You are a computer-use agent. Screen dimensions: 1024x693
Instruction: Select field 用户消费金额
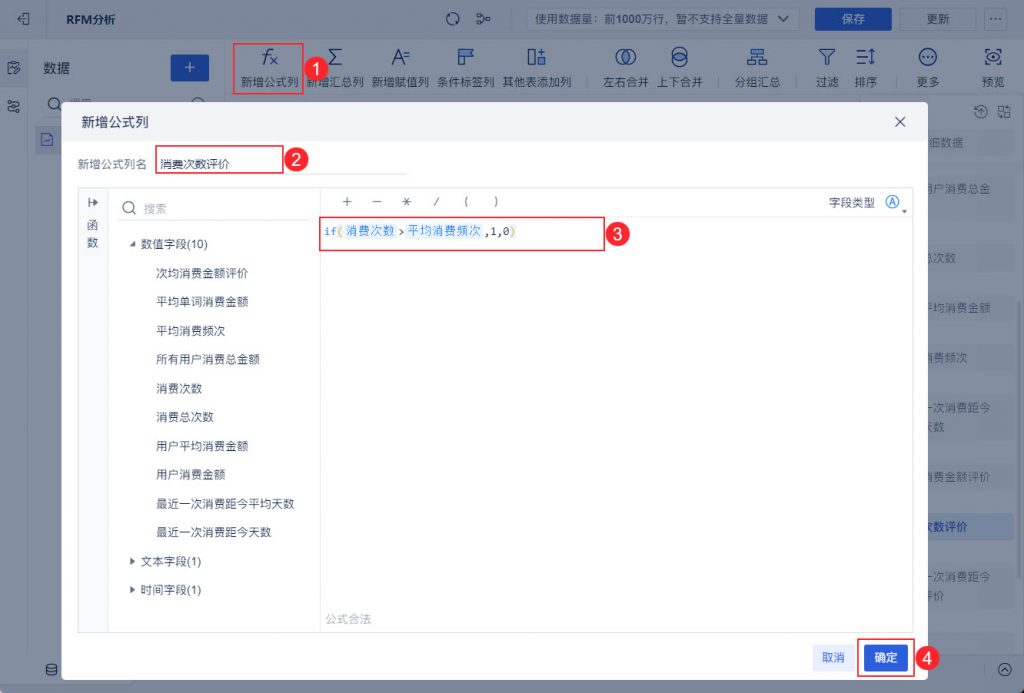(191, 475)
